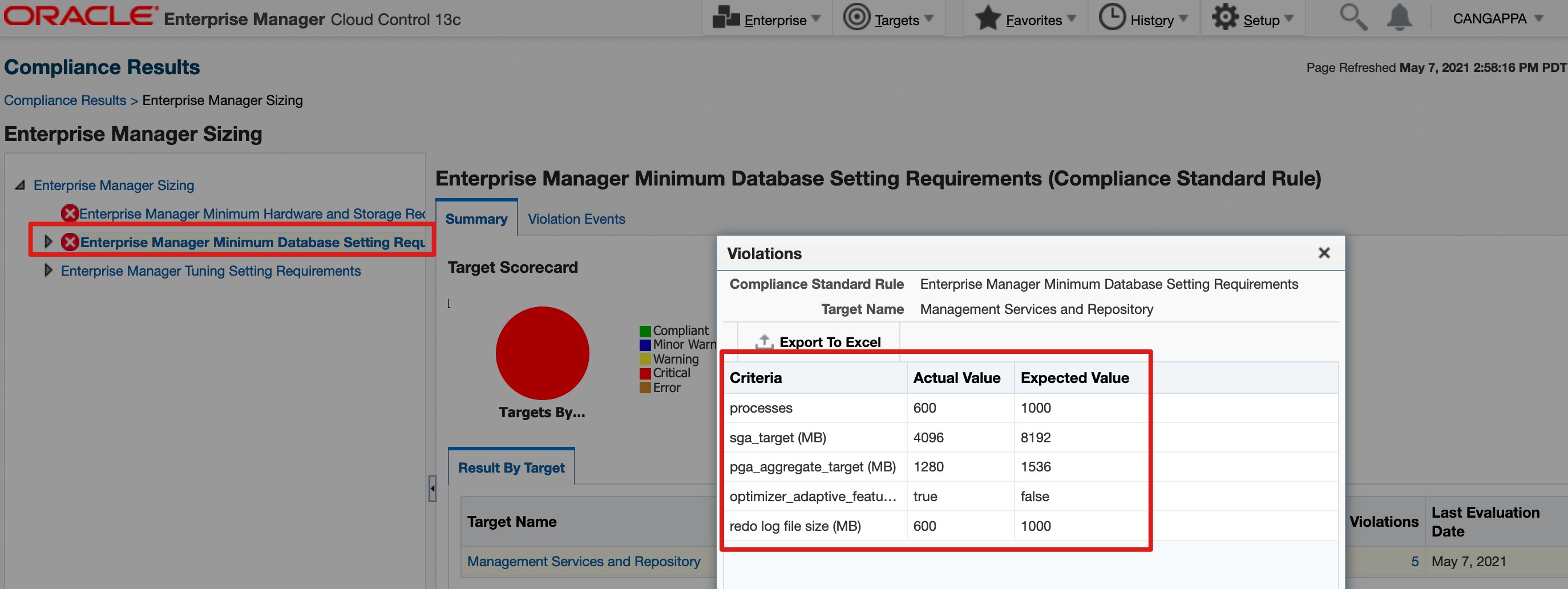
Task: Select the Summary tab
Action: pos(476,219)
